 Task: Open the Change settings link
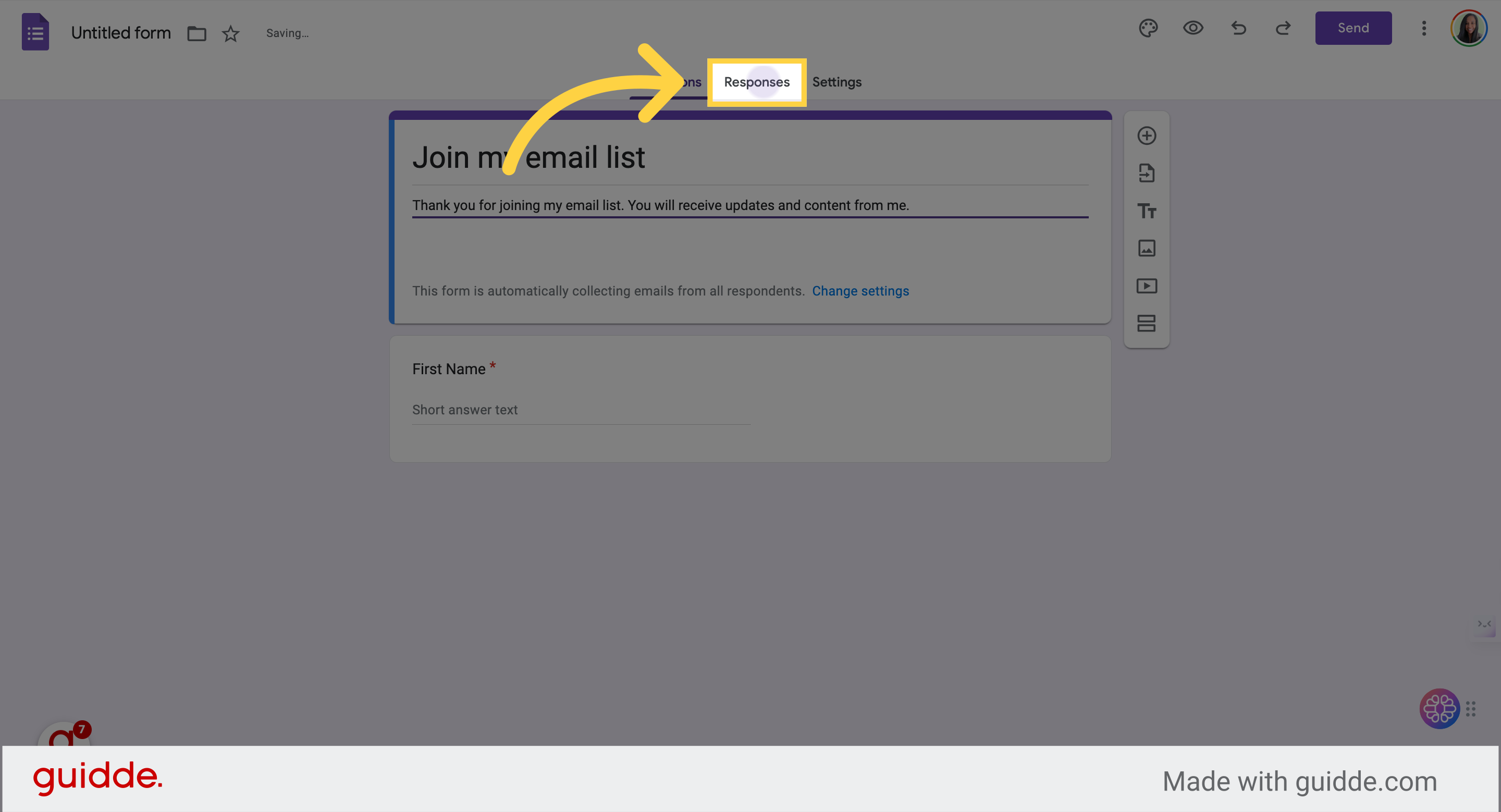point(860,291)
